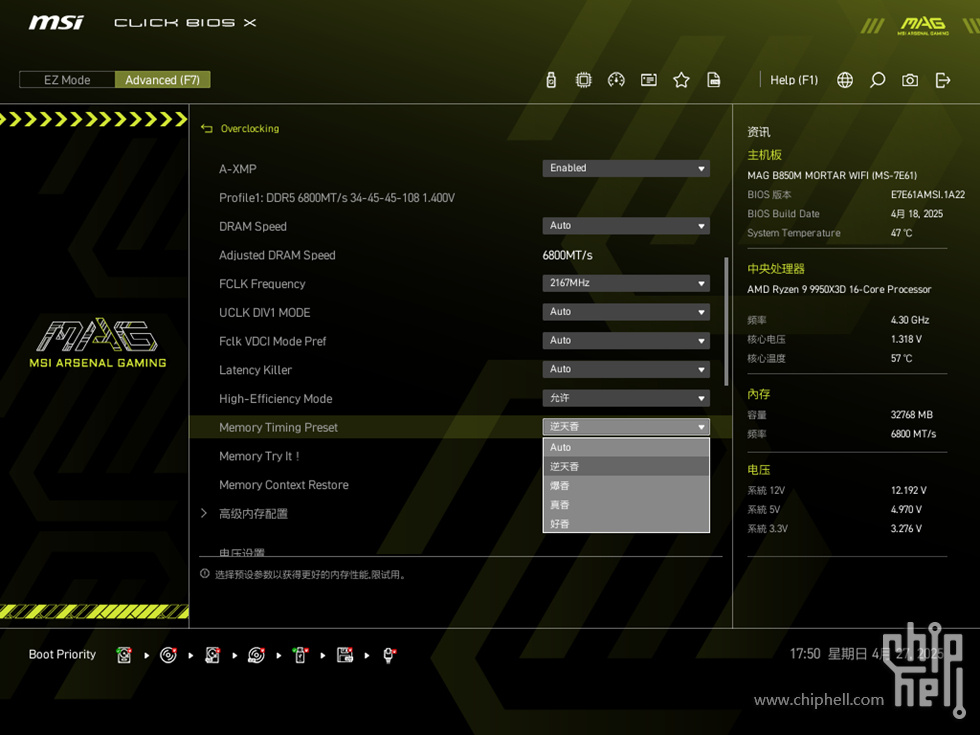Choose 好香 in the preset list
Viewport: 980px width, 735px height.
coord(626,524)
